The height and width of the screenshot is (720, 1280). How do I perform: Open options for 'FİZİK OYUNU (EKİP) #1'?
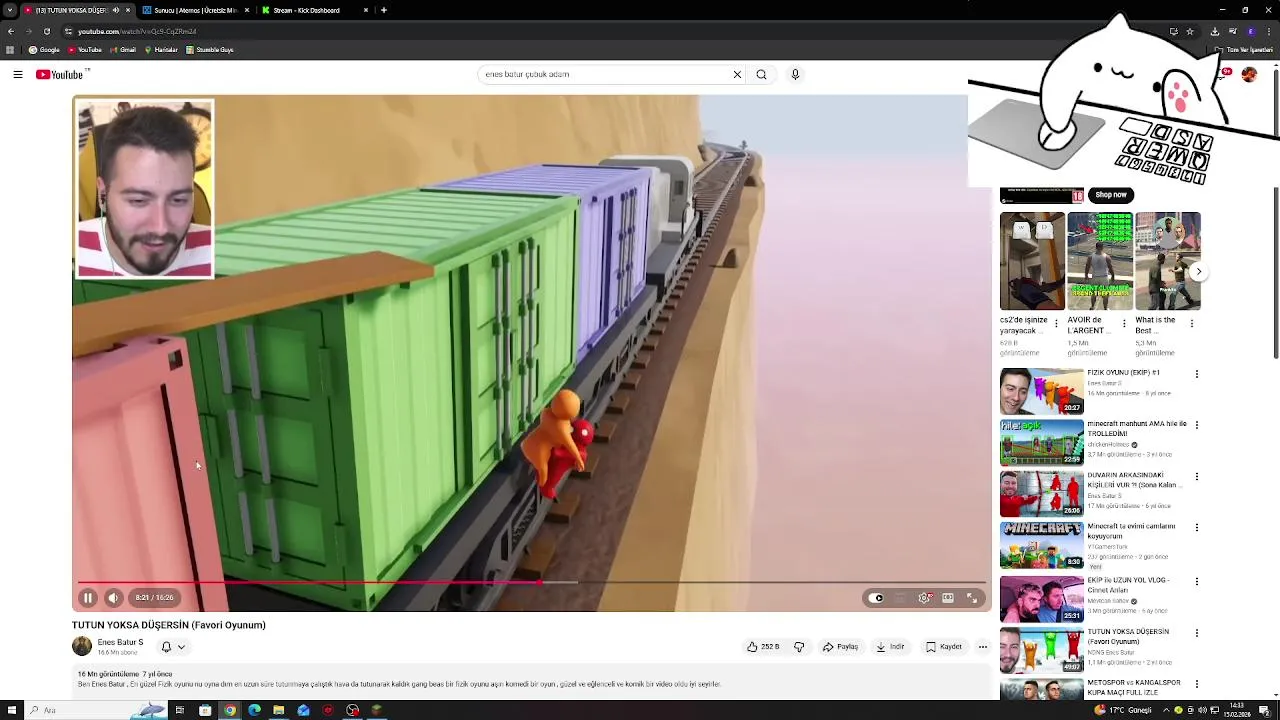tap(1197, 374)
